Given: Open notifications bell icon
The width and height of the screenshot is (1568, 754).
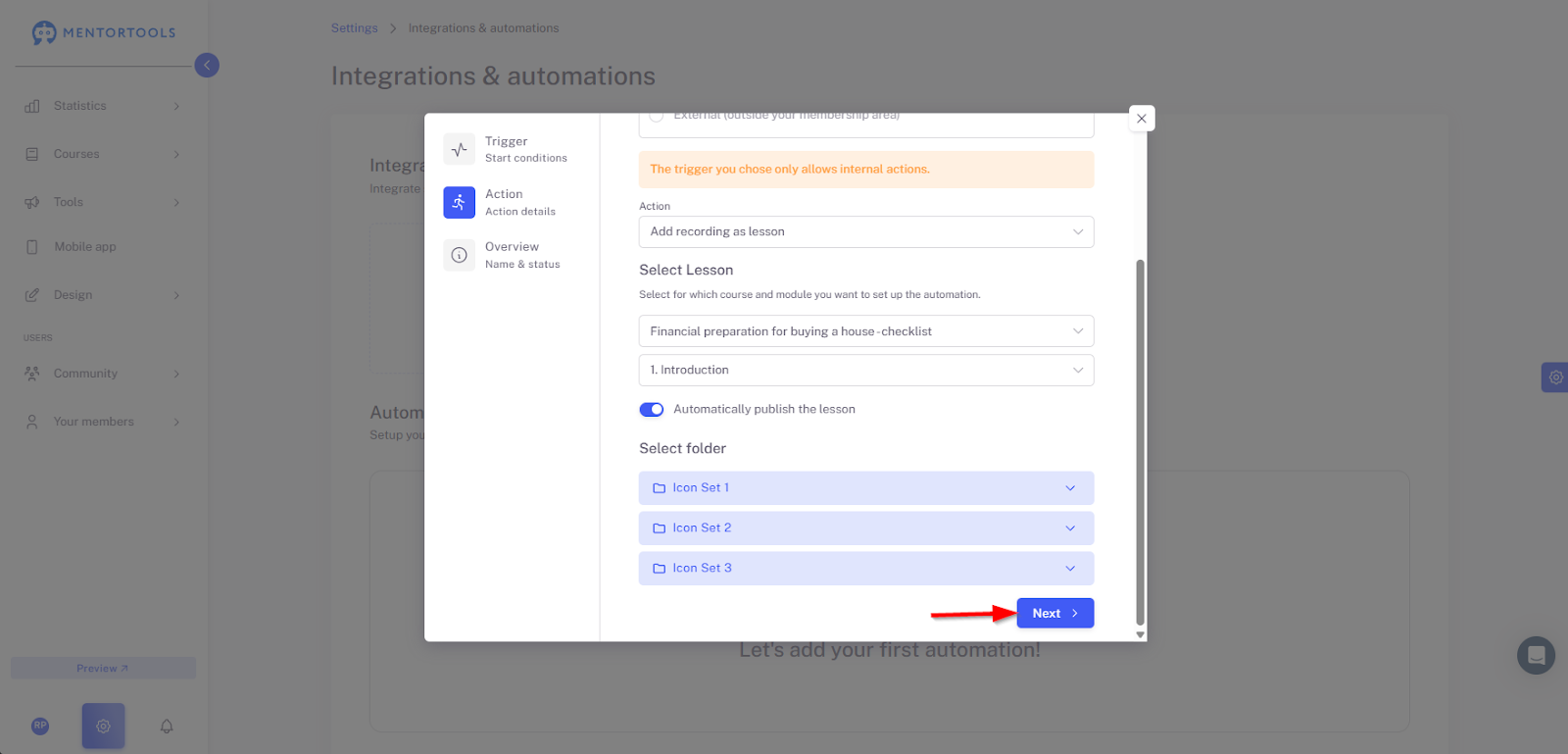Looking at the screenshot, I should 167,727.
